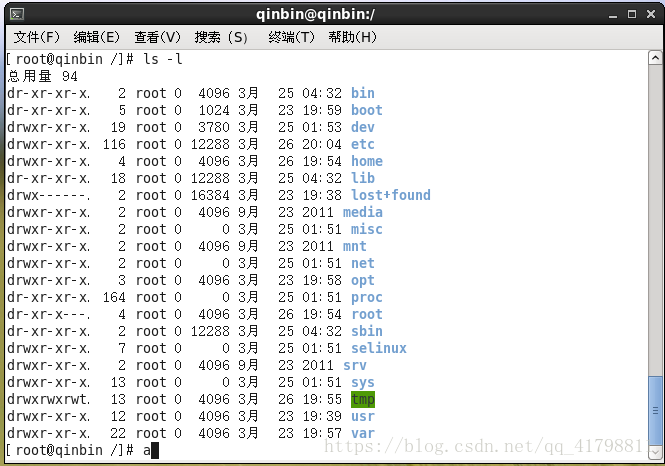The width and height of the screenshot is (665, 466).
Task: Click the blue root directory name
Action: [x=366, y=314]
